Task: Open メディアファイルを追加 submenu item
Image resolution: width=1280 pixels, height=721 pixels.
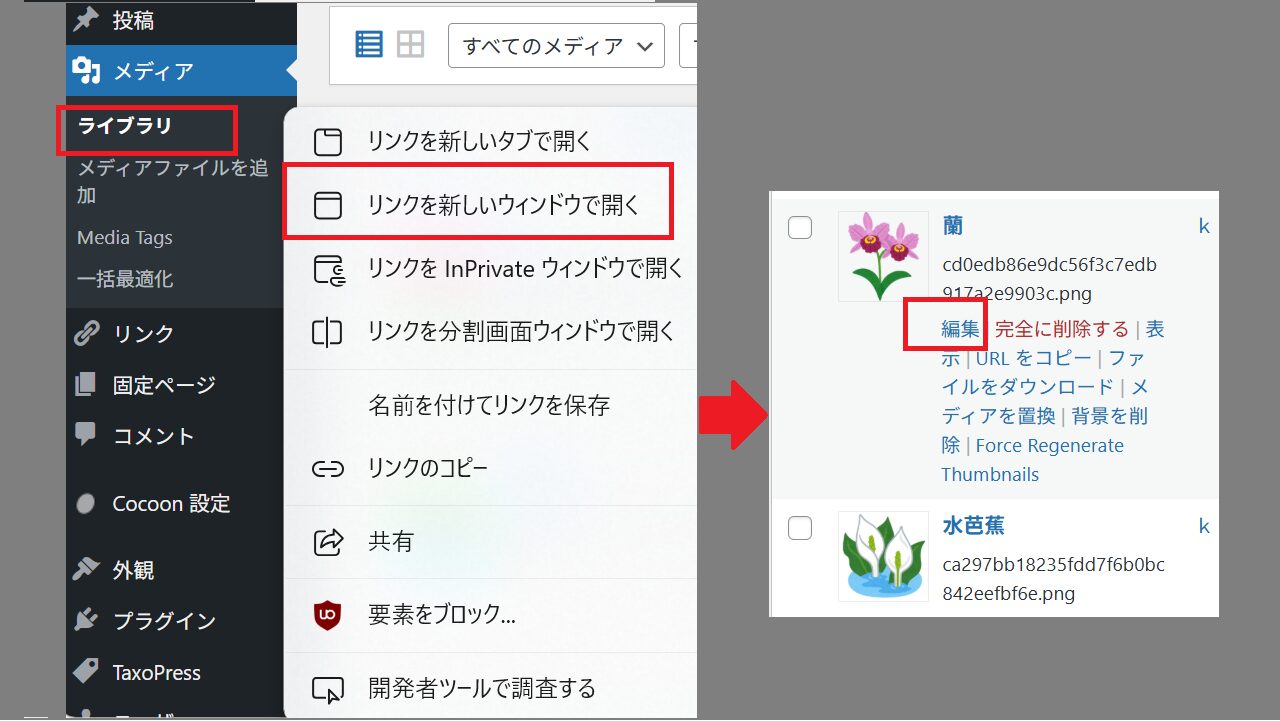Action: 174,181
